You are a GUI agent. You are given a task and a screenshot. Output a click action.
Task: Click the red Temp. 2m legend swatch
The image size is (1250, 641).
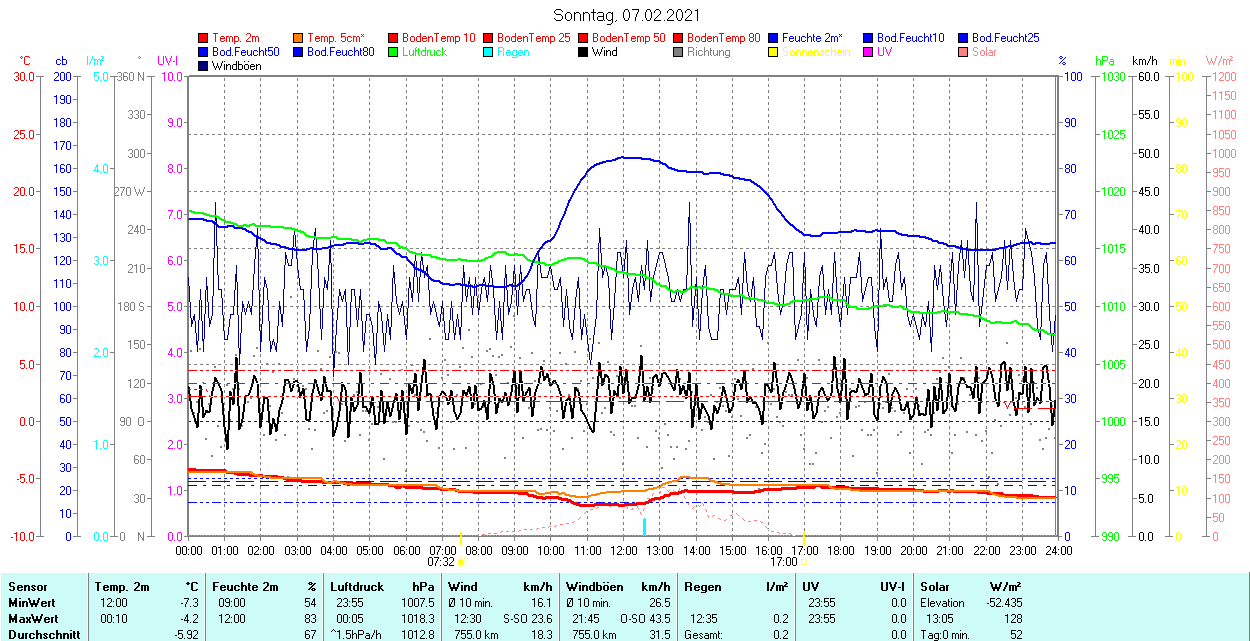204,38
